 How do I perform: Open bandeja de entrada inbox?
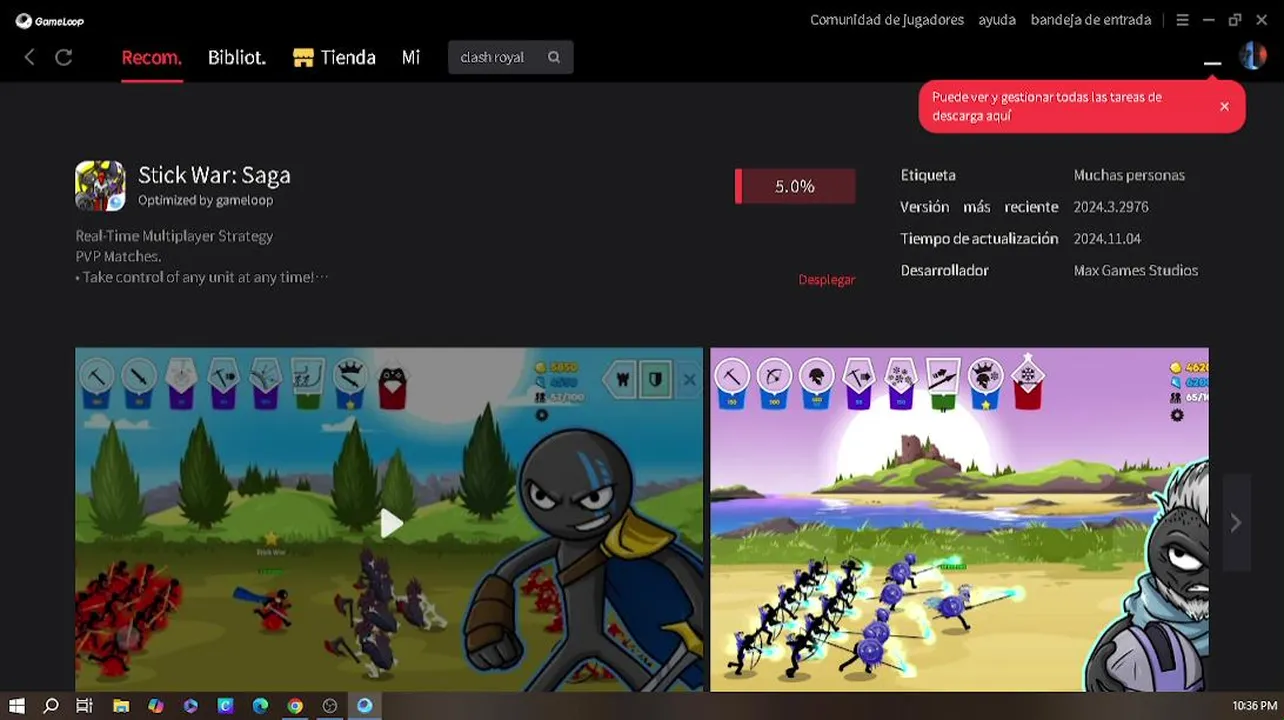tap(1091, 20)
